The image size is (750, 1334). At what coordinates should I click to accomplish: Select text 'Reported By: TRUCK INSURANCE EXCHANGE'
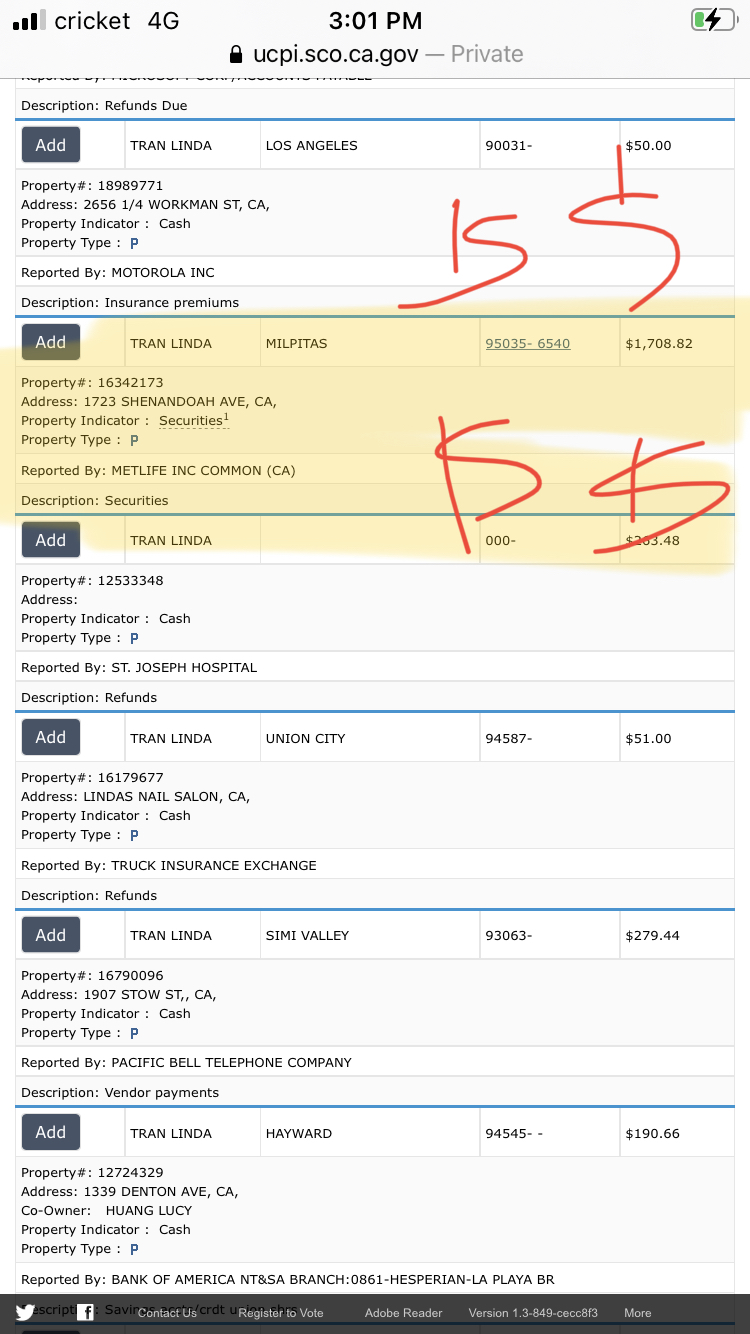[x=169, y=865]
